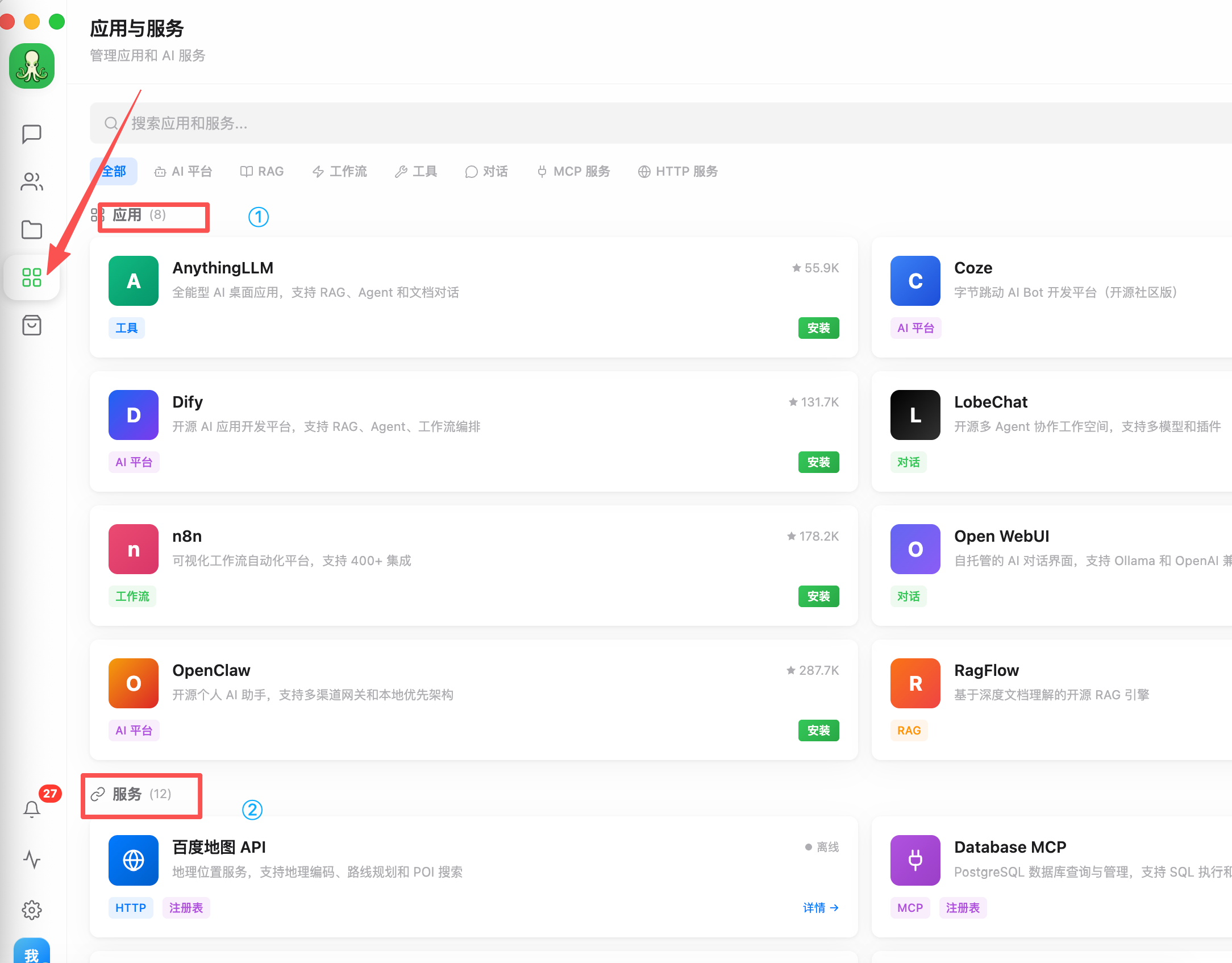The height and width of the screenshot is (963, 1232).
Task: Click the 对话 tag on LobeChat
Action: [909, 462]
